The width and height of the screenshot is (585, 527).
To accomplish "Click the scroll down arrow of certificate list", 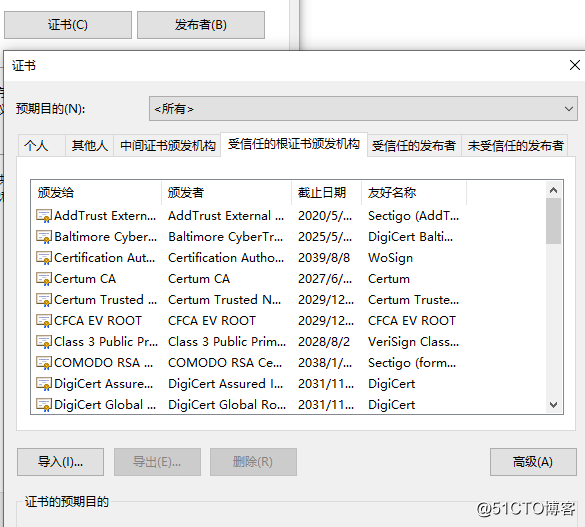I will pyautogui.click(x=554, y=405).
